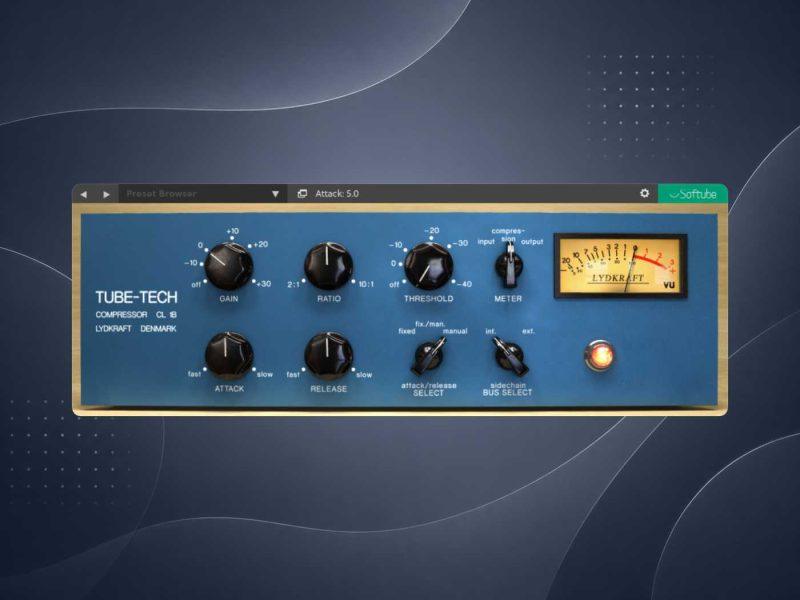Click the 'output' meter label

532,241
